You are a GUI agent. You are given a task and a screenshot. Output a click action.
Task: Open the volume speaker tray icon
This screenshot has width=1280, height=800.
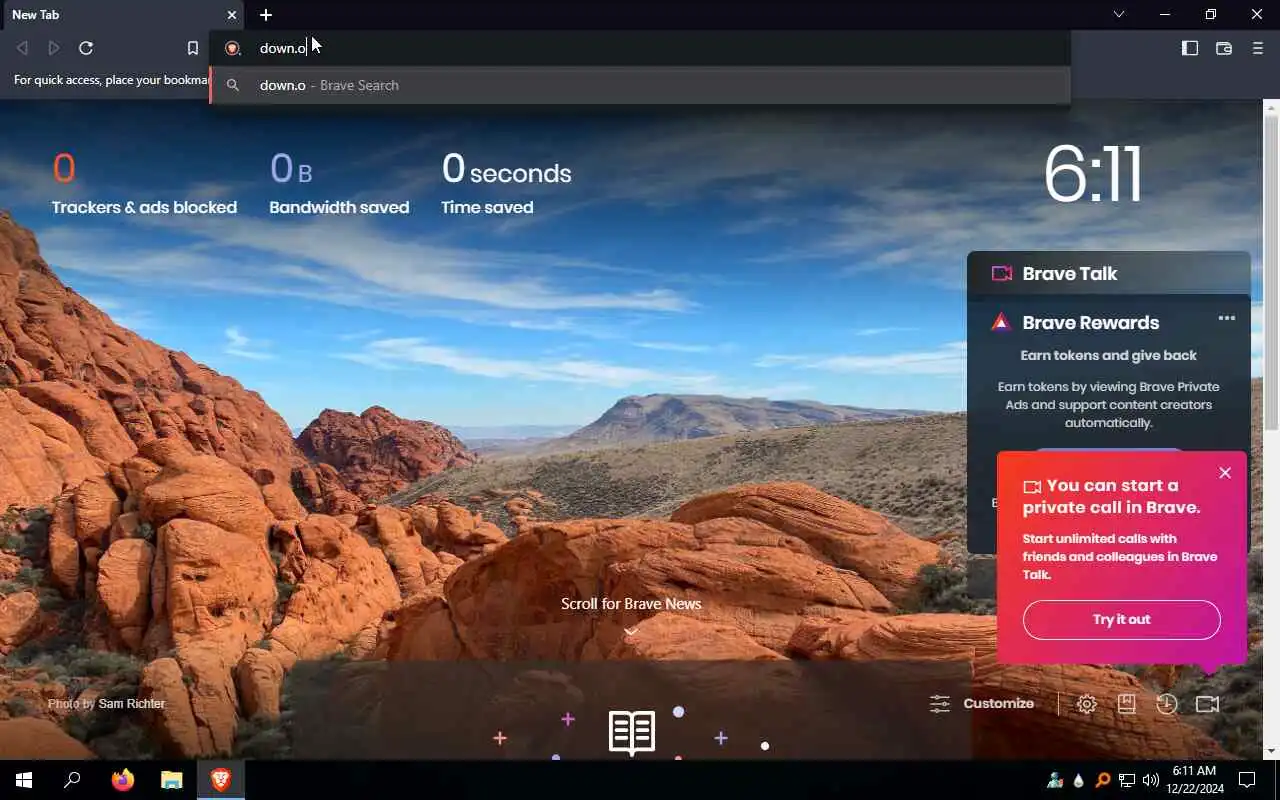(x=1151, y=780)
